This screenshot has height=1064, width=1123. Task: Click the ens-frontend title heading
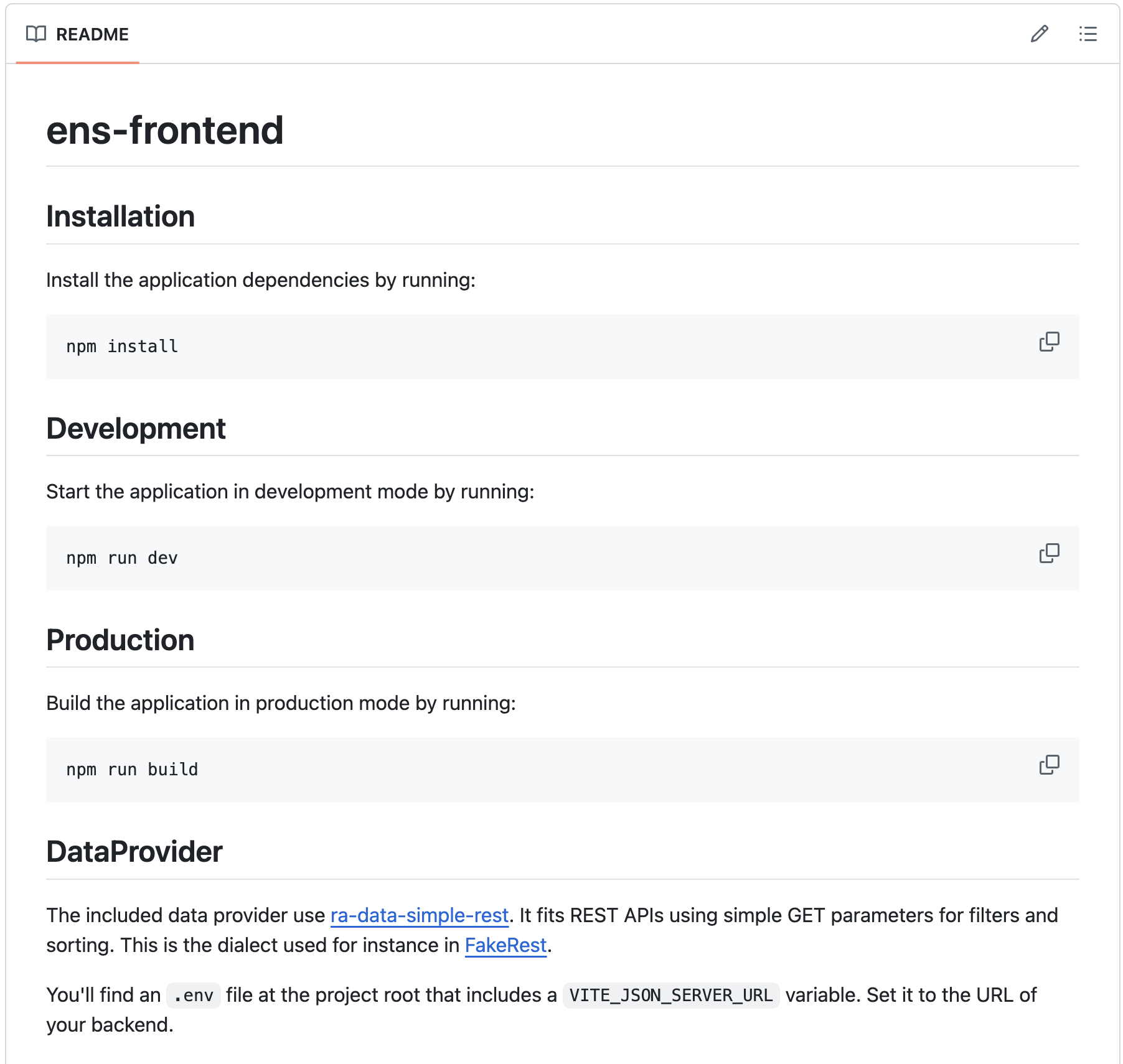165,131
